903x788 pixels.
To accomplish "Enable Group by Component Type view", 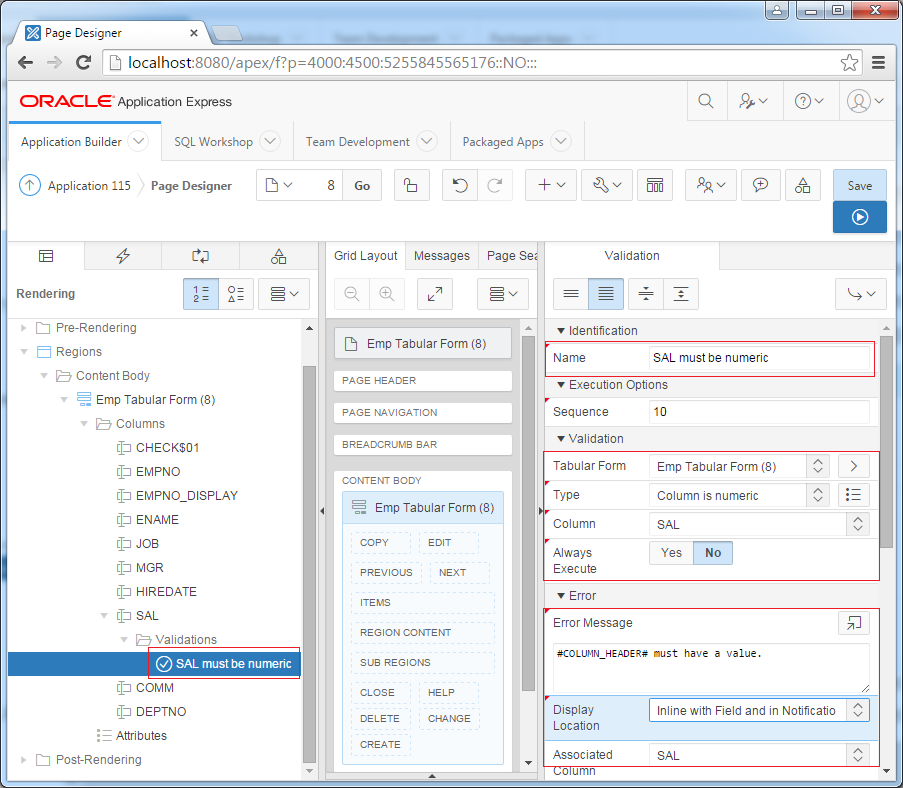I will (236, 294).
